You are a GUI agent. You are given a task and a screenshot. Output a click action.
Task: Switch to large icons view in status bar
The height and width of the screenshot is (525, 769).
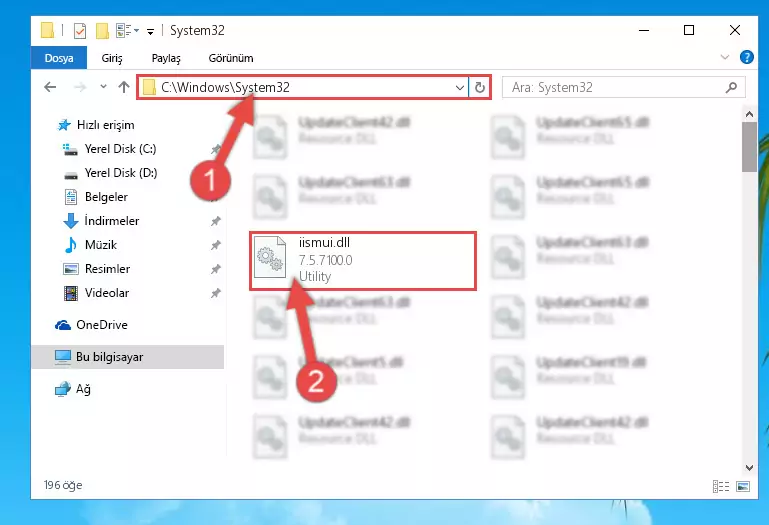(743, 486)
